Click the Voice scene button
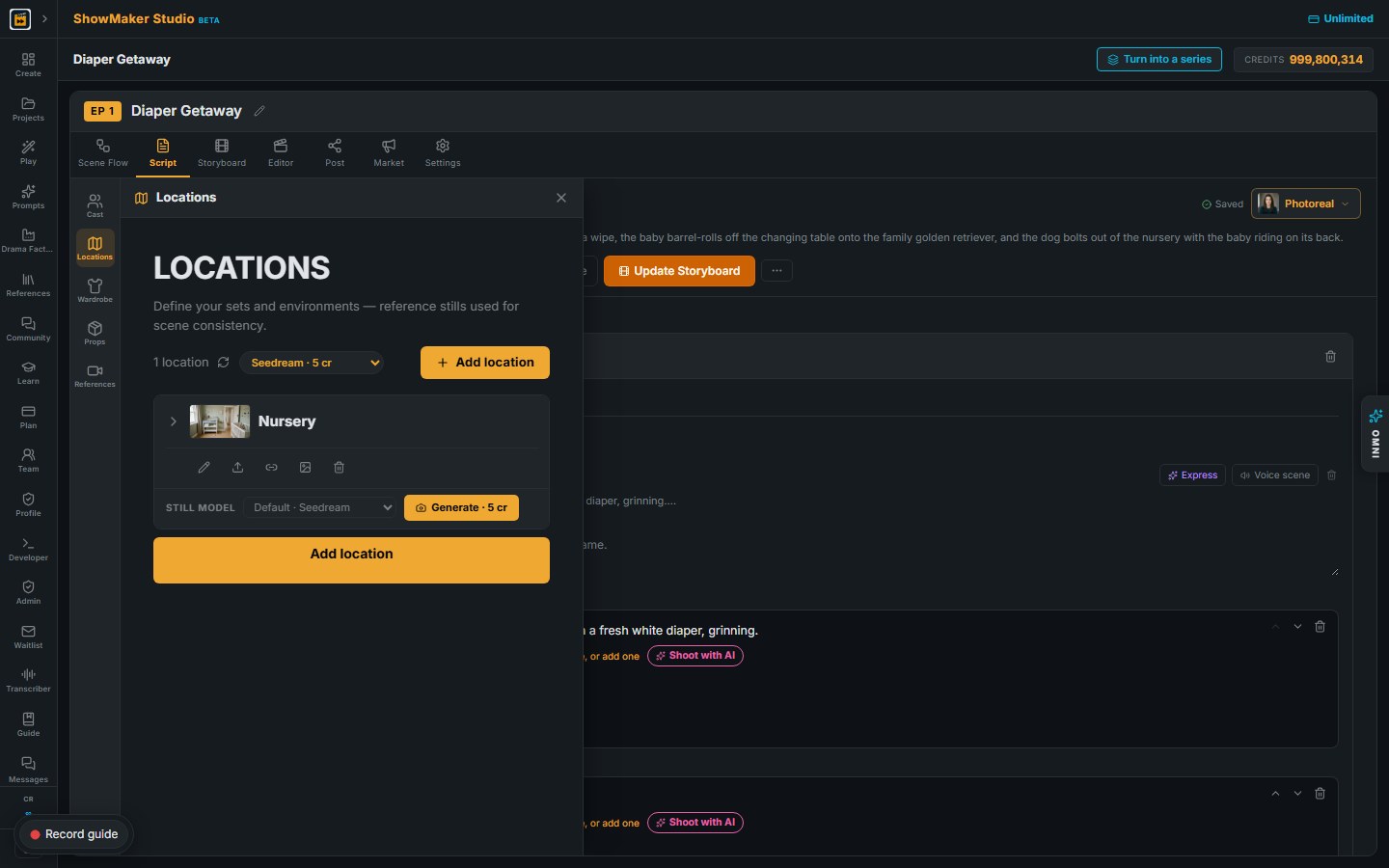This screenshot has width=1389, height=868. (1275, 475)
